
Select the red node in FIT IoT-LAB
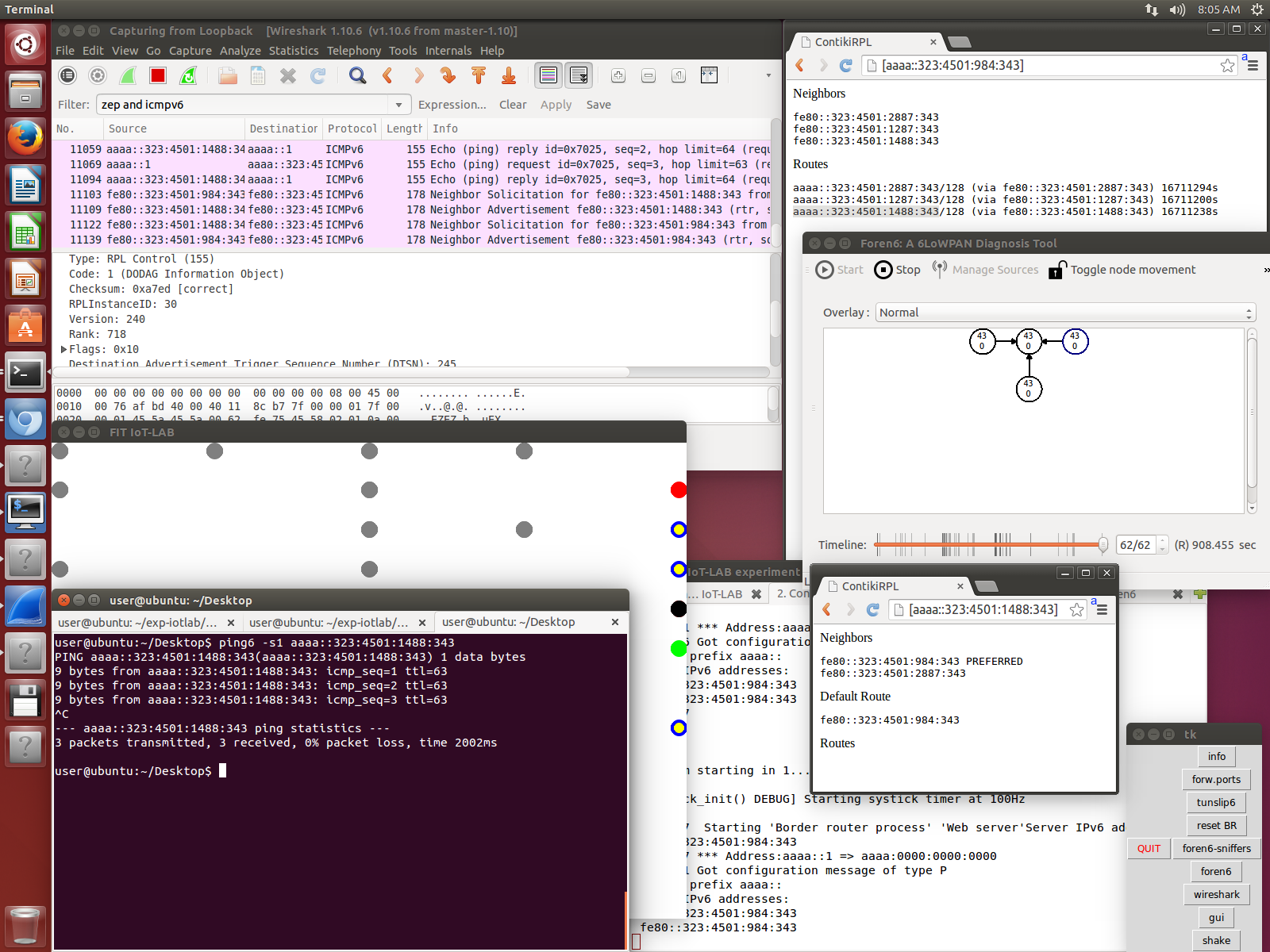point(679,489)
